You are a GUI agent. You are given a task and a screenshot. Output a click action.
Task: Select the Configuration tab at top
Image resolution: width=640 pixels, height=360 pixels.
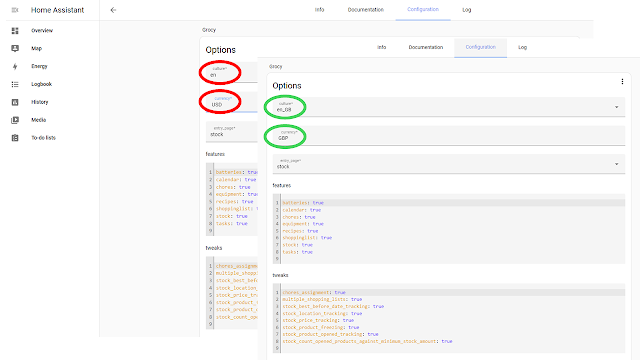(423, 9)
